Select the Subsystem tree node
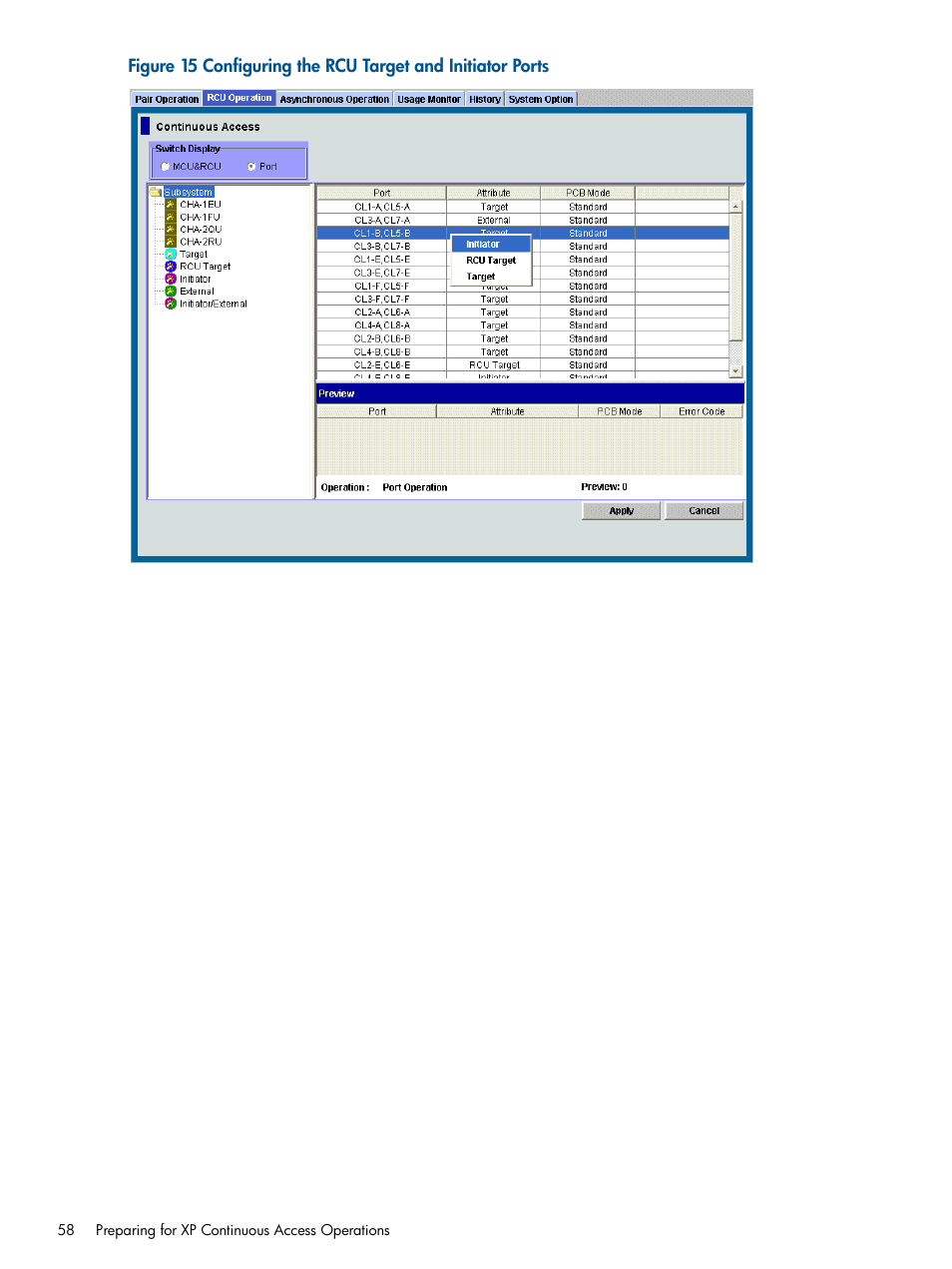952x1269 pixels. coord(189,192)
